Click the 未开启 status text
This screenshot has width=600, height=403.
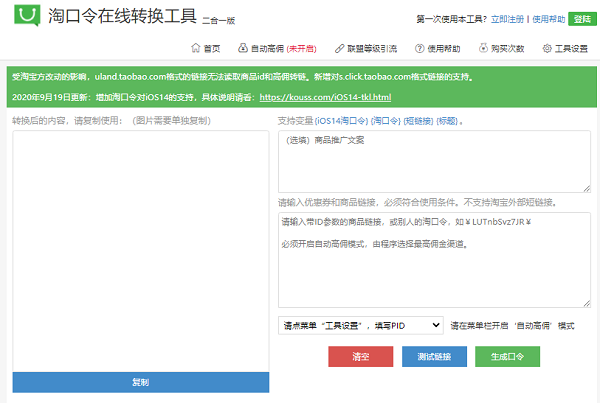(x=302, y=49)
